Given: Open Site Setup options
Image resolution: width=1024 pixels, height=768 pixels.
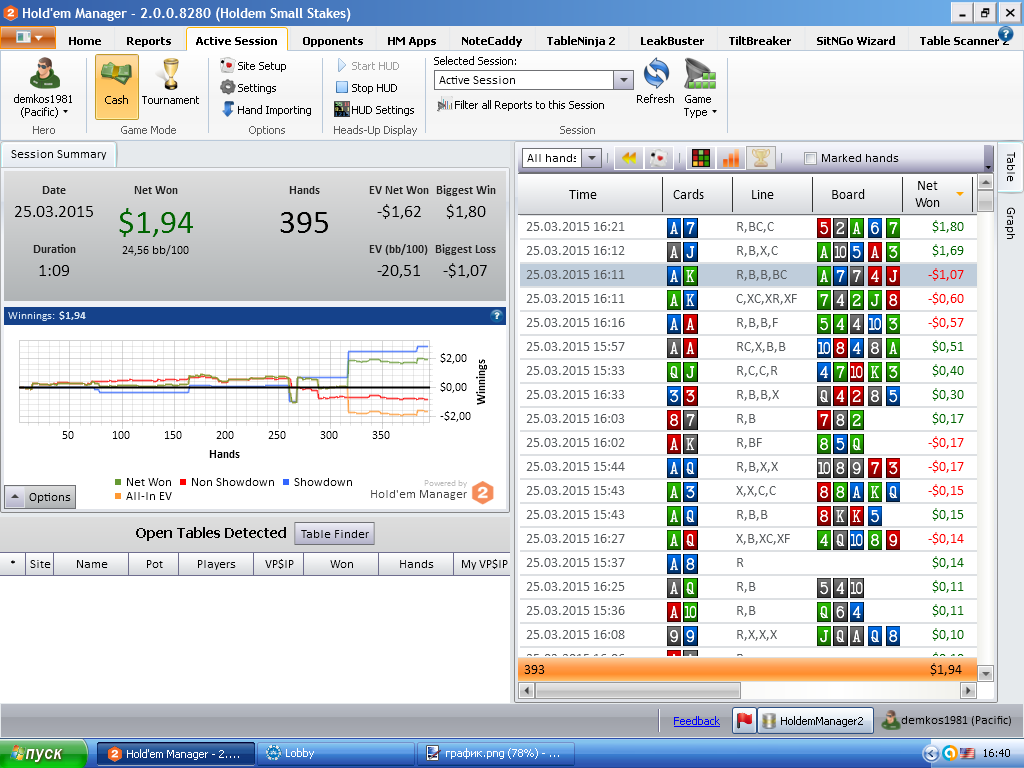Looking at the screenshot, I should [x=254, y=65].
